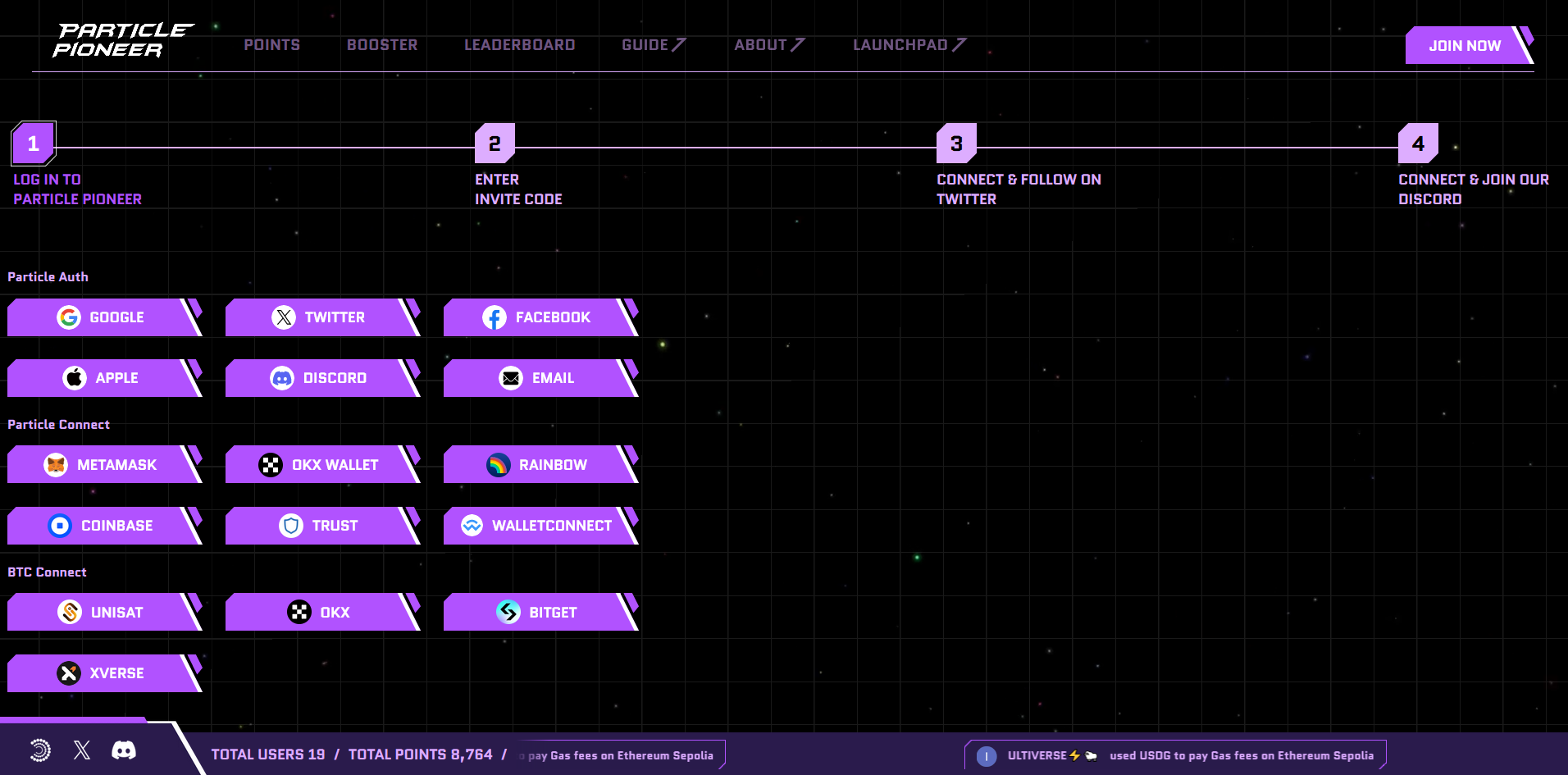Open the GUIDE external link
Viewport: 1568px width, 775px height.
point(653,45)
